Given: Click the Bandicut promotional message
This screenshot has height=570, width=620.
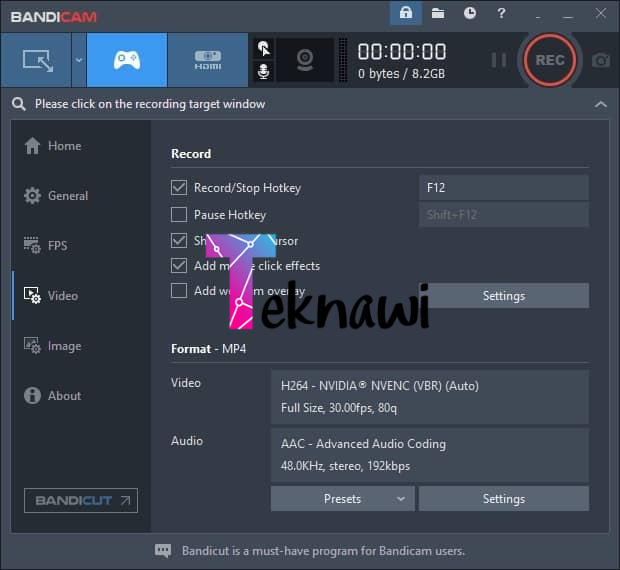Looking at the screenshot, I should [x=323, y=551].
